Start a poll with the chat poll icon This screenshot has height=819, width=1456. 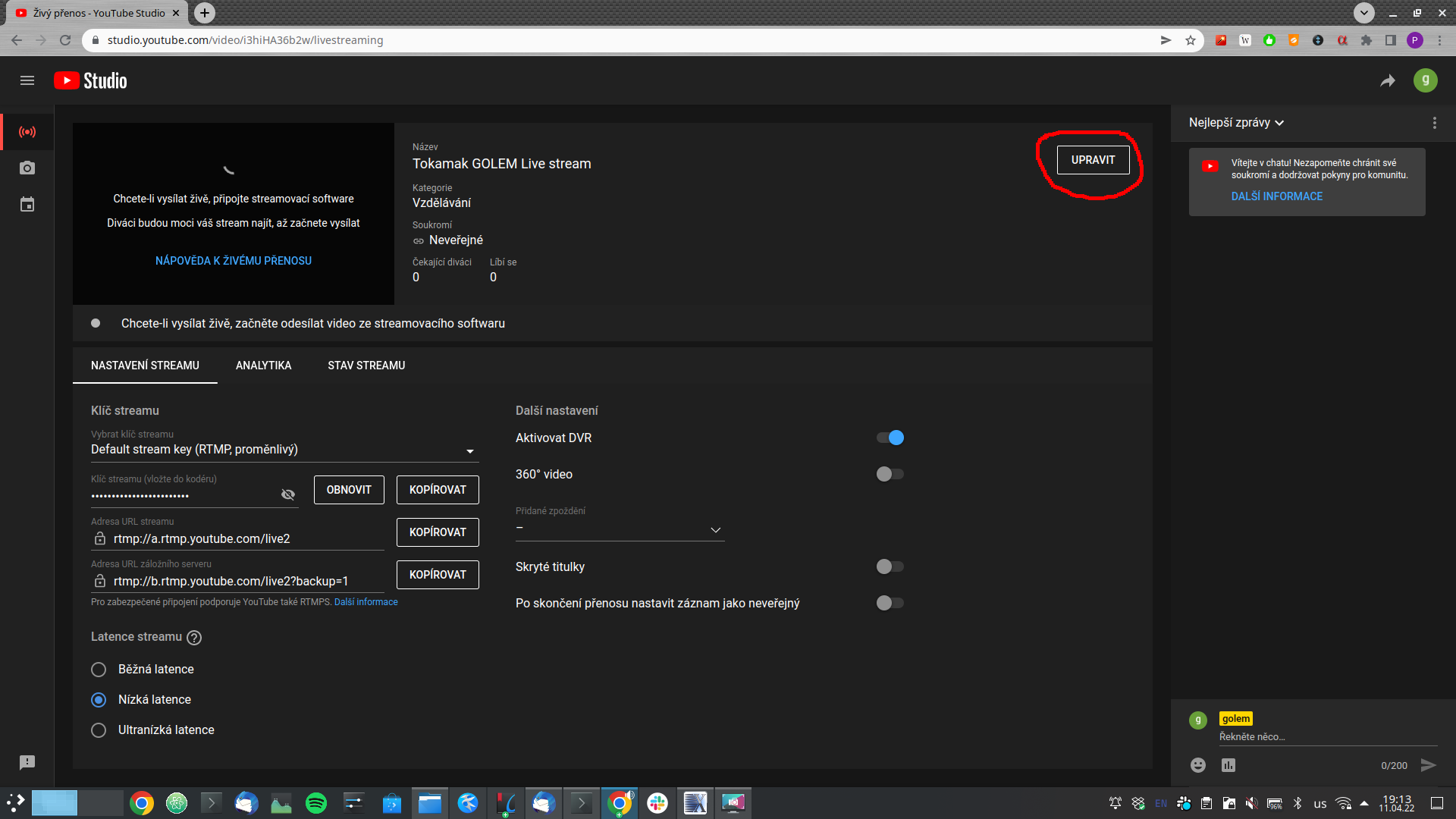pyautogui.click(x=1228, y=765)
